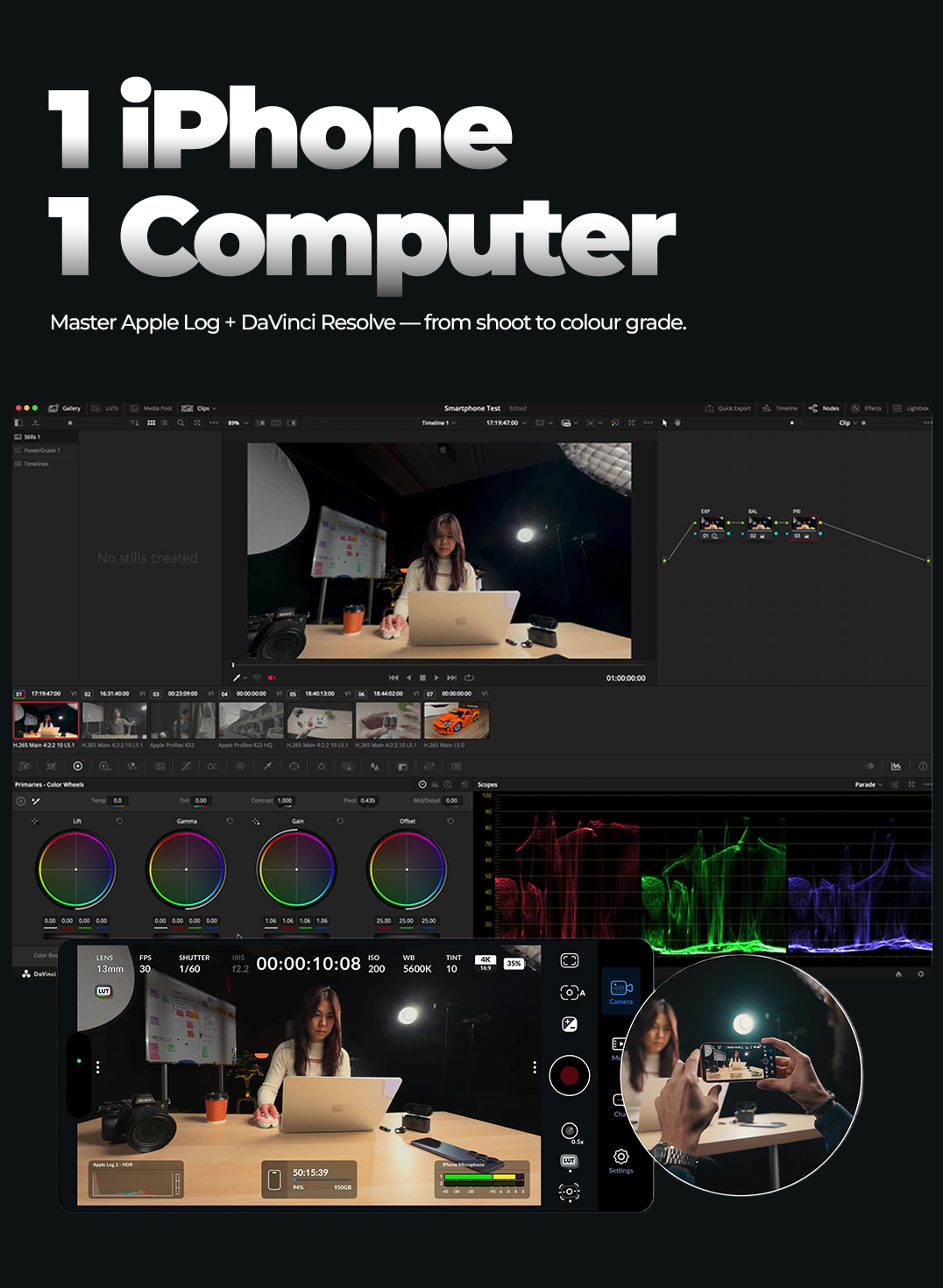Click the gallery search magnifier icon
Viewport: 943px width, 1288px height.
click(181, 423)
